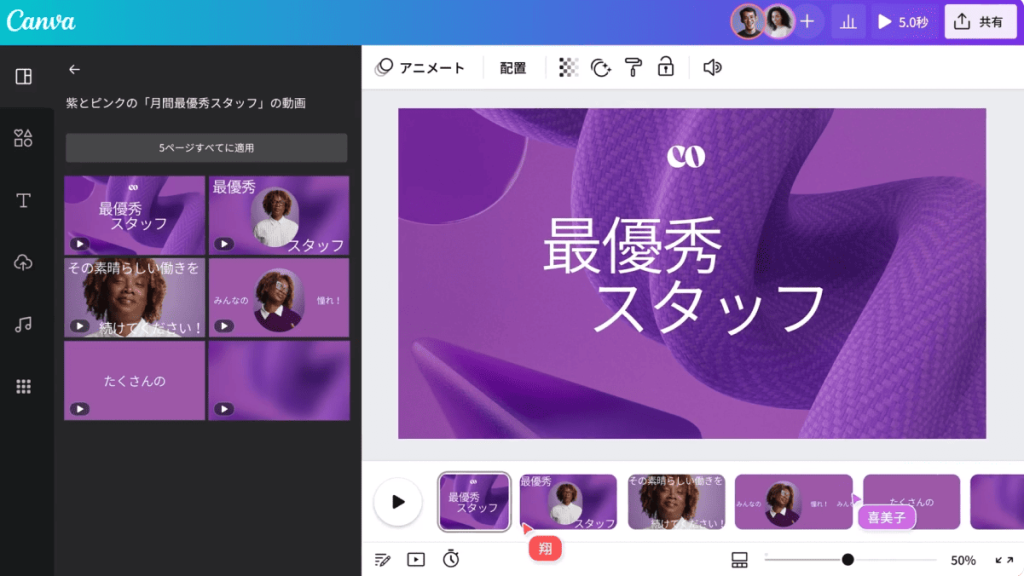Click the transparency checkerboard icon
This screenshot has width=1024, height=576.
tap(568, 67)
